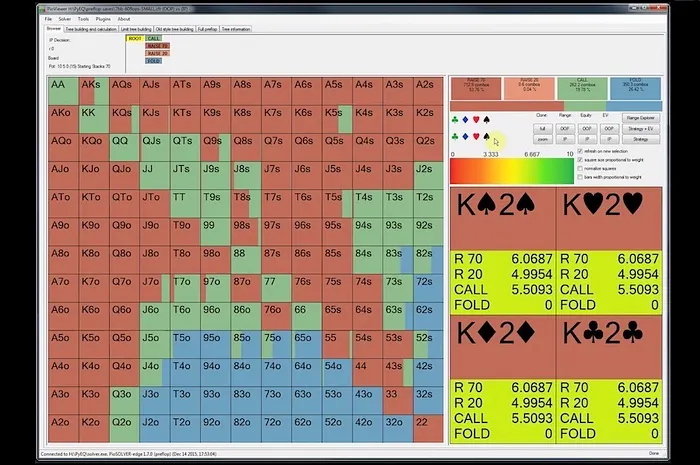Select the bottom-row diamond suit icon
The height and width of the screenshot is (465, 700).
pyautogui.click(x=467, y=137)
